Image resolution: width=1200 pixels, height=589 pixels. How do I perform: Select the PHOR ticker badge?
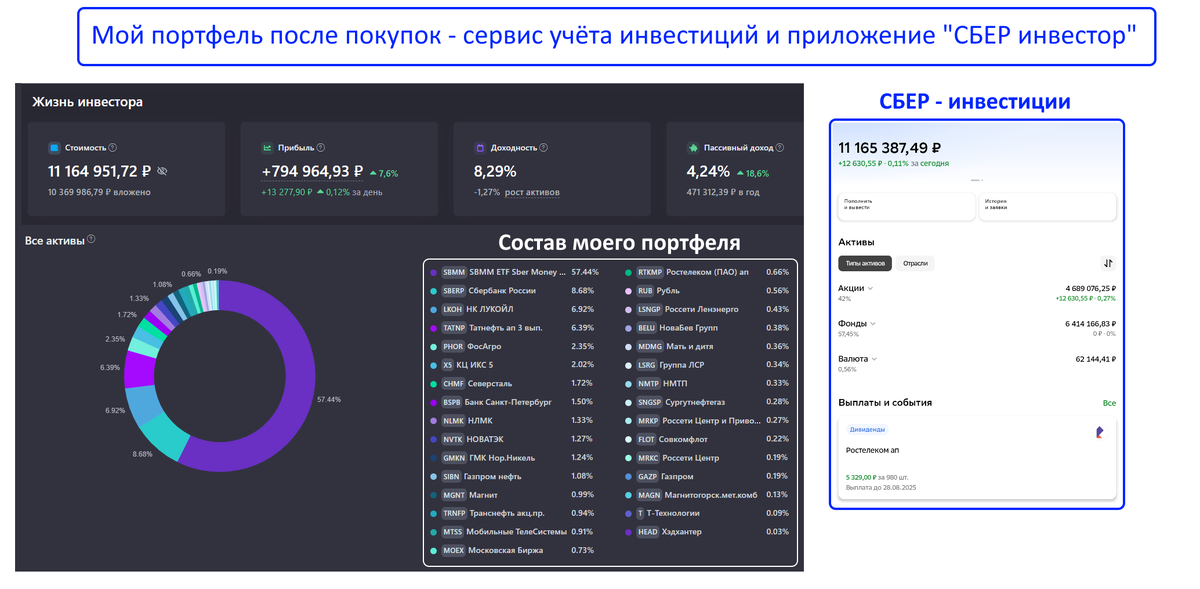(x=453, y=346)
